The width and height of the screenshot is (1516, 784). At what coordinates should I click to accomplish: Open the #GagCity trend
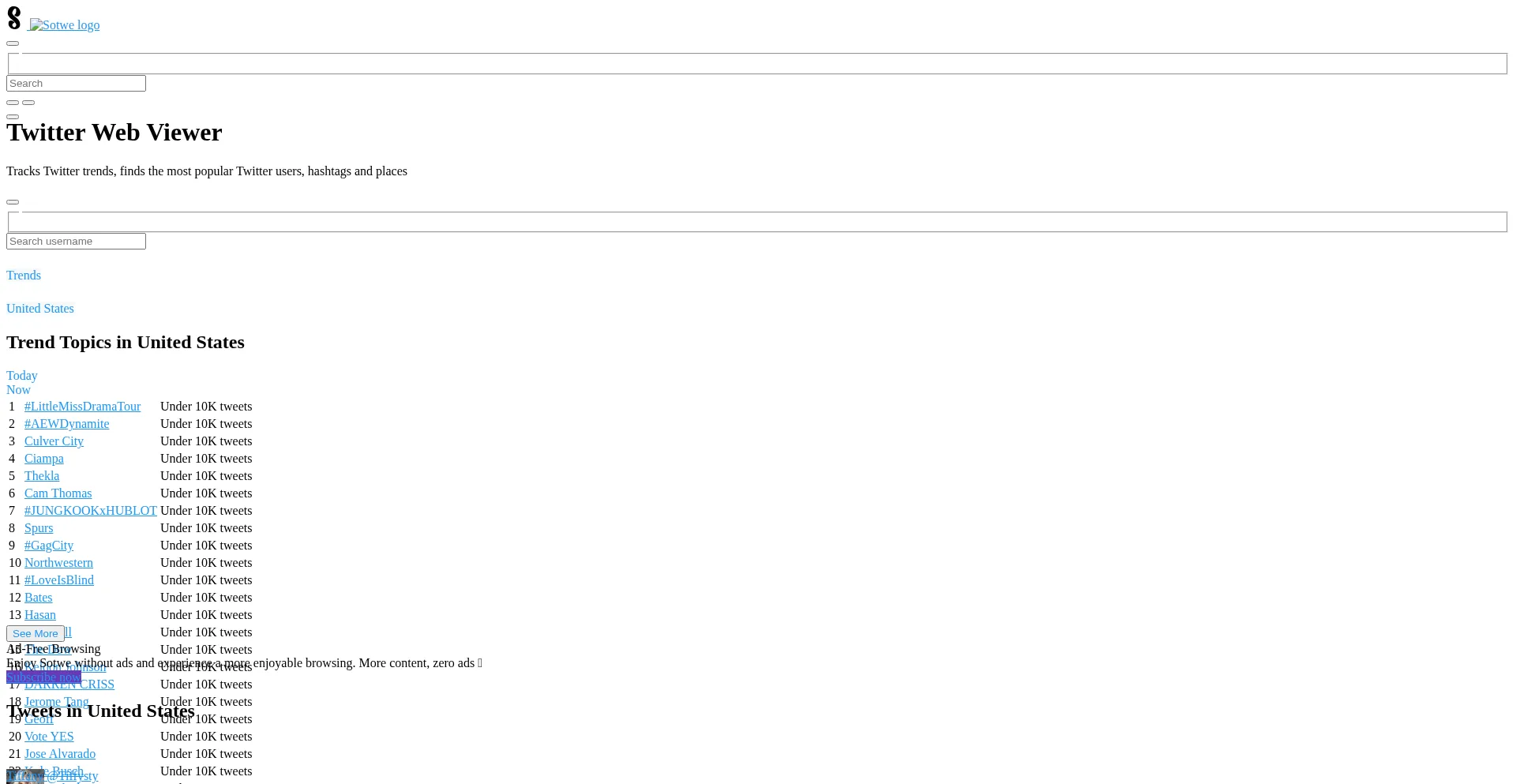pos(49,546)
